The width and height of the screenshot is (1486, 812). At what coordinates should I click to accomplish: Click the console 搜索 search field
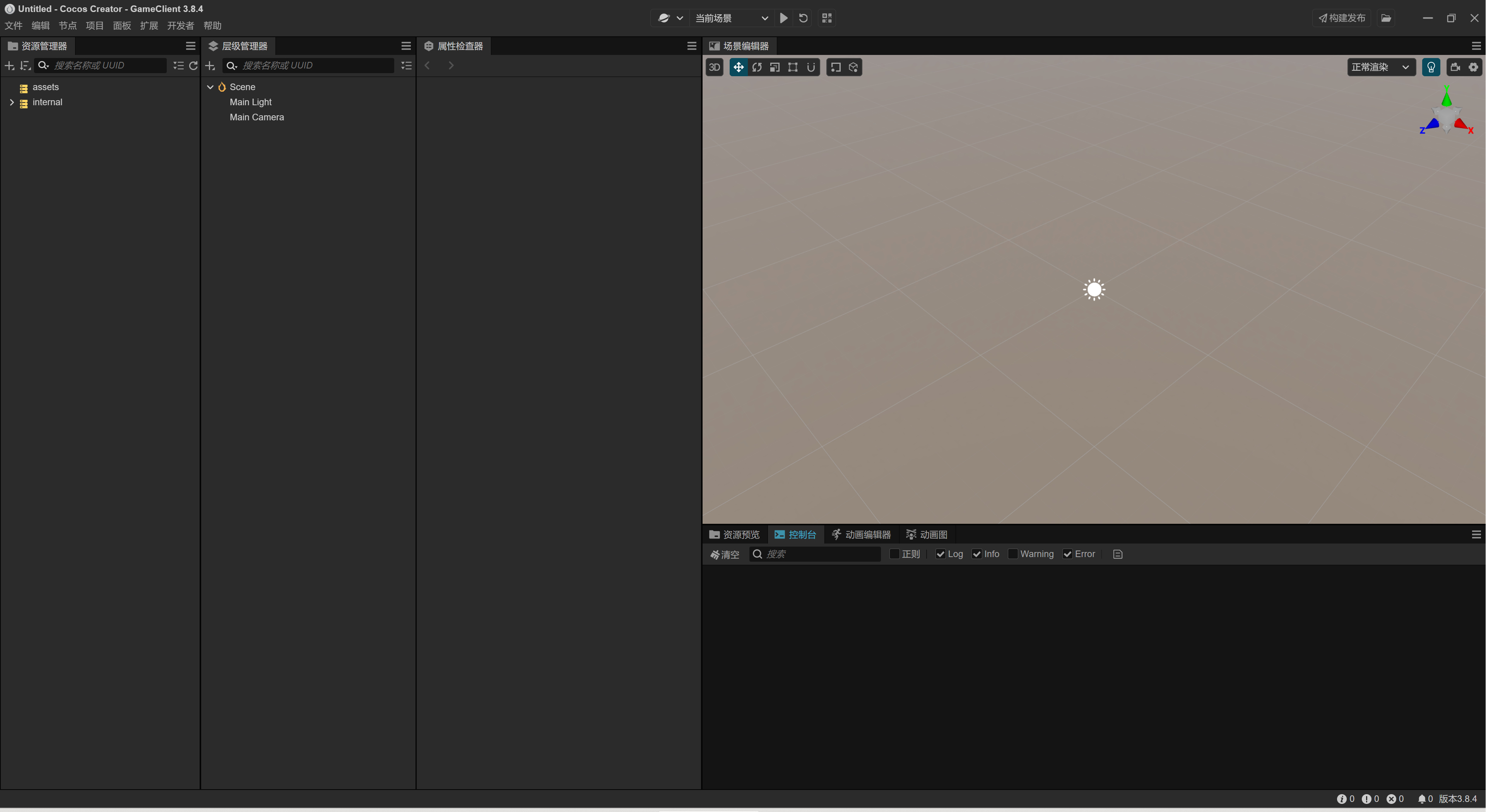[x=819, y=554]
